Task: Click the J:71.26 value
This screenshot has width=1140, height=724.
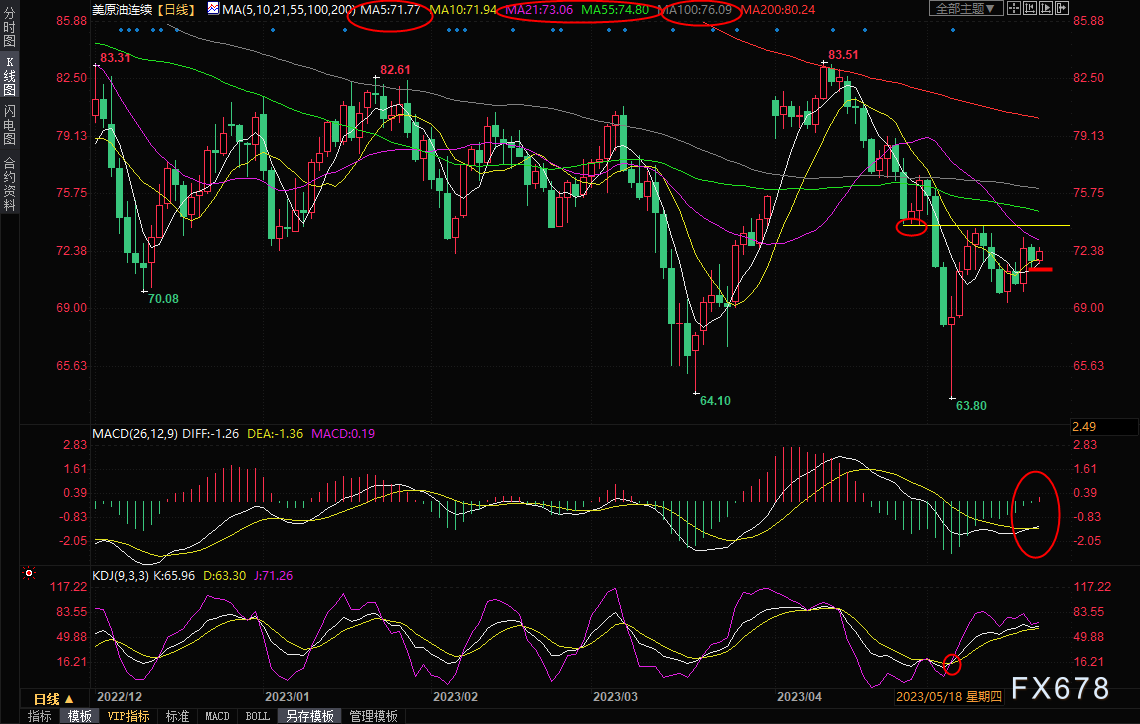Action: (x=273, y=575)
